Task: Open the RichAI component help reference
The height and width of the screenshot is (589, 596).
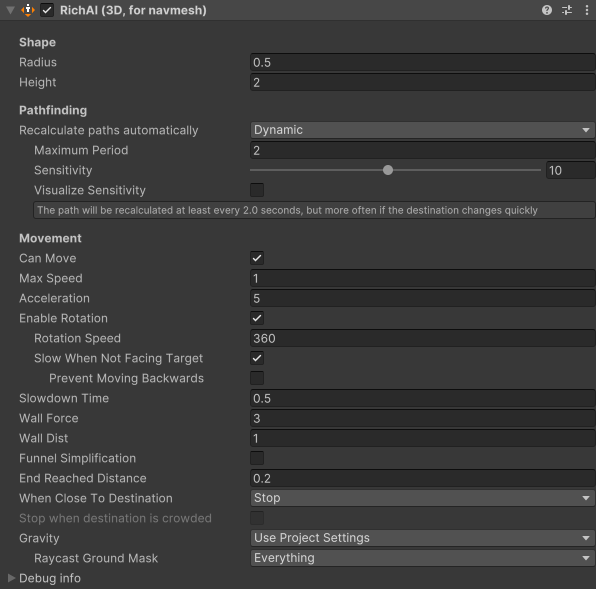Action: 547,10
